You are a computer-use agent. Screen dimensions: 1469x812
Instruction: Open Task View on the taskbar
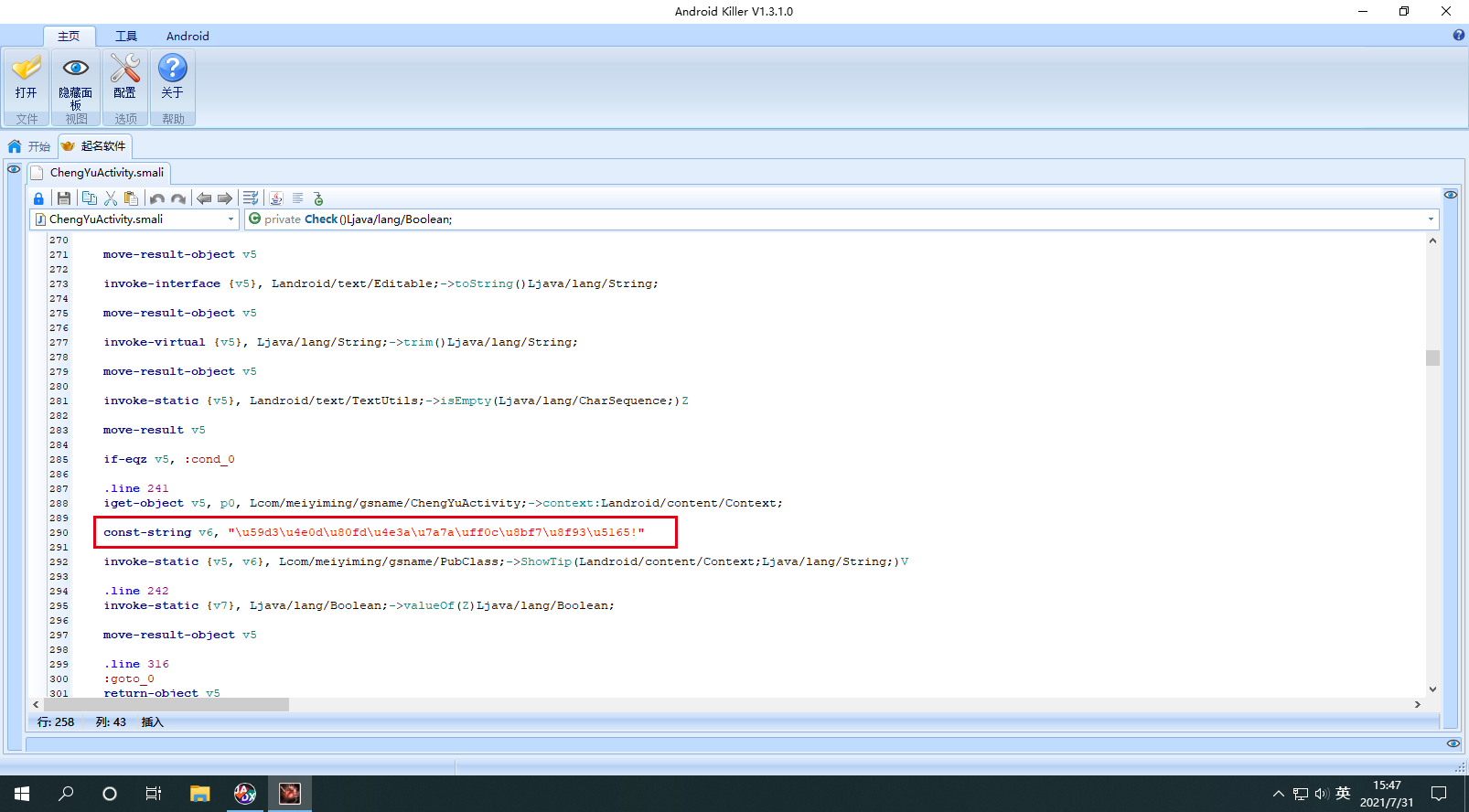[154, 794]
